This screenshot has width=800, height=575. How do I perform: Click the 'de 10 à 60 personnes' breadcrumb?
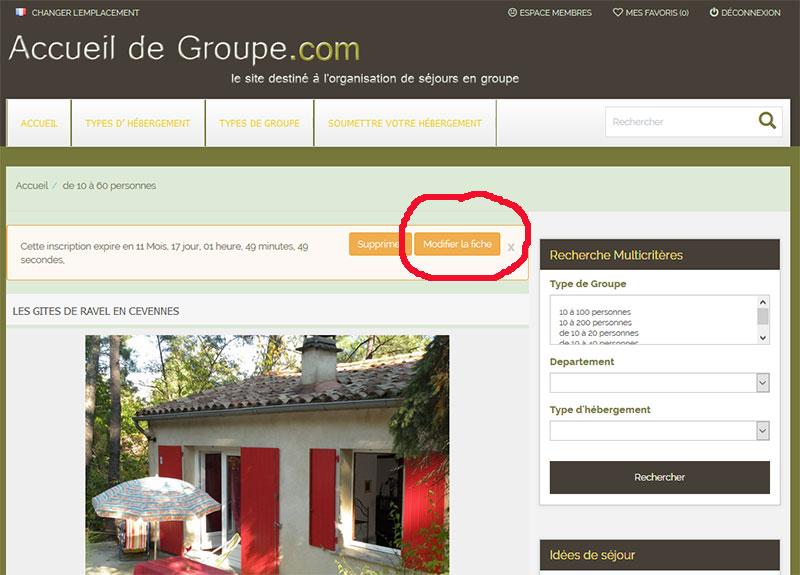[109, 186]
